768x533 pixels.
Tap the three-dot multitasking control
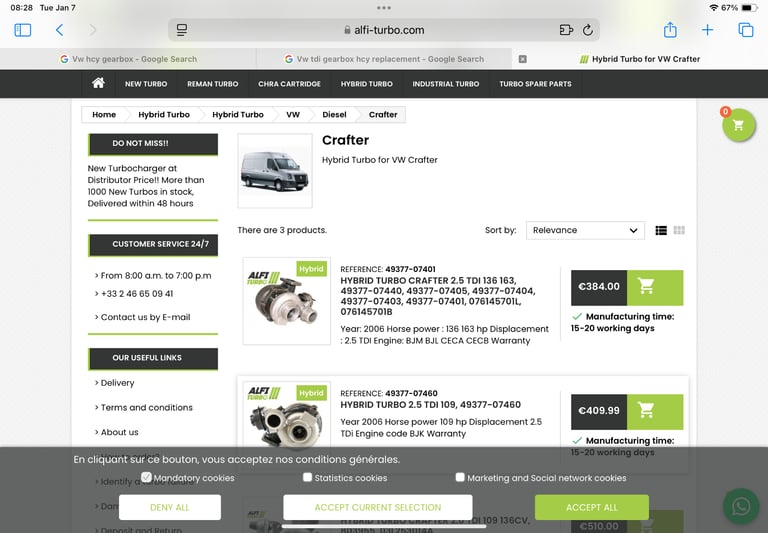(x=384, y=8)
